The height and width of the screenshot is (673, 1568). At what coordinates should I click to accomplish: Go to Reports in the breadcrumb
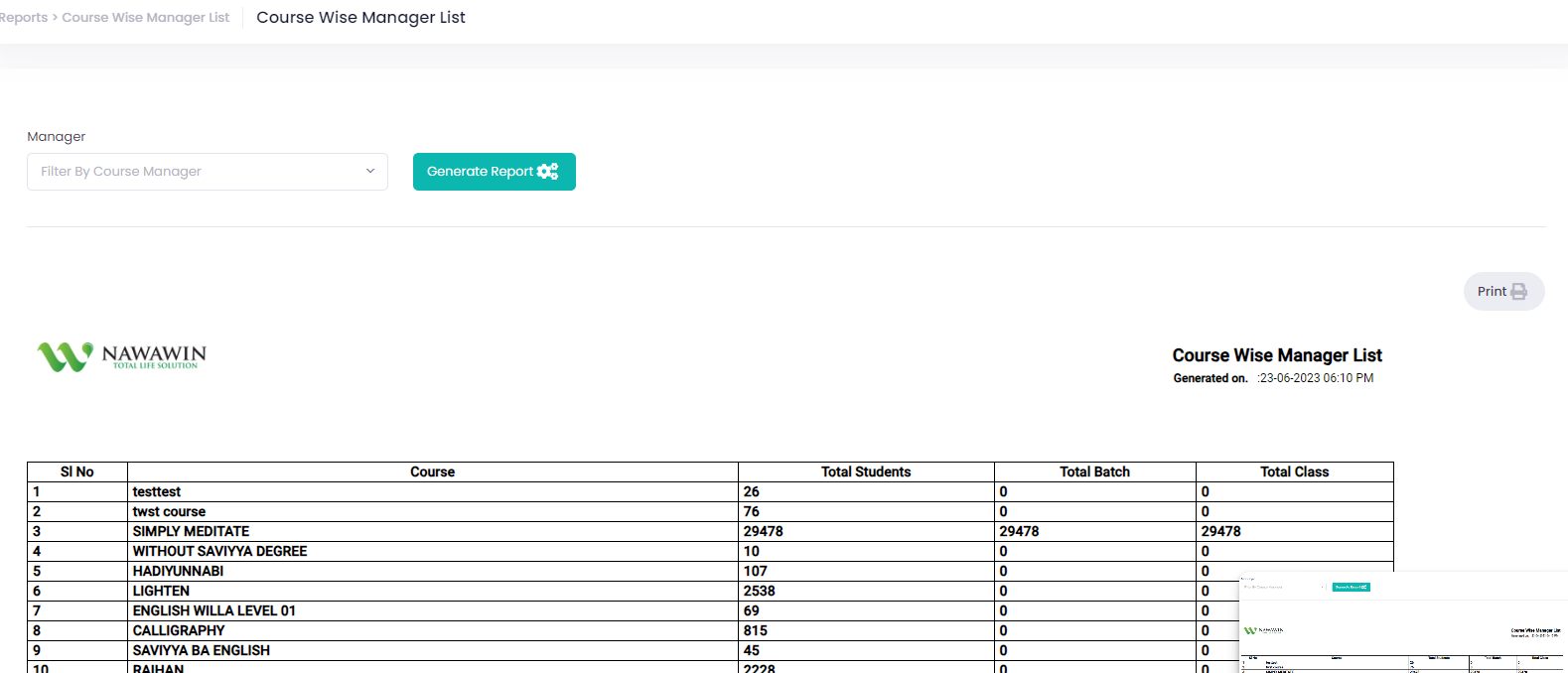tap(24, 18)
